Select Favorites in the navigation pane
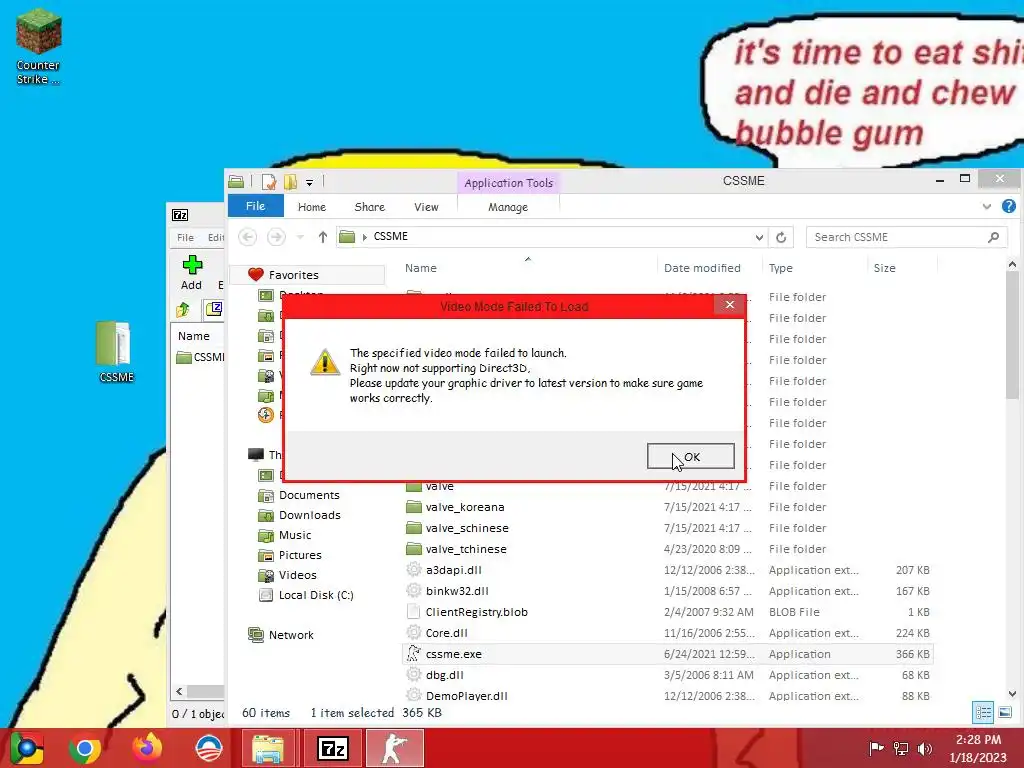The image size is (1024, 768). point(293,275)
